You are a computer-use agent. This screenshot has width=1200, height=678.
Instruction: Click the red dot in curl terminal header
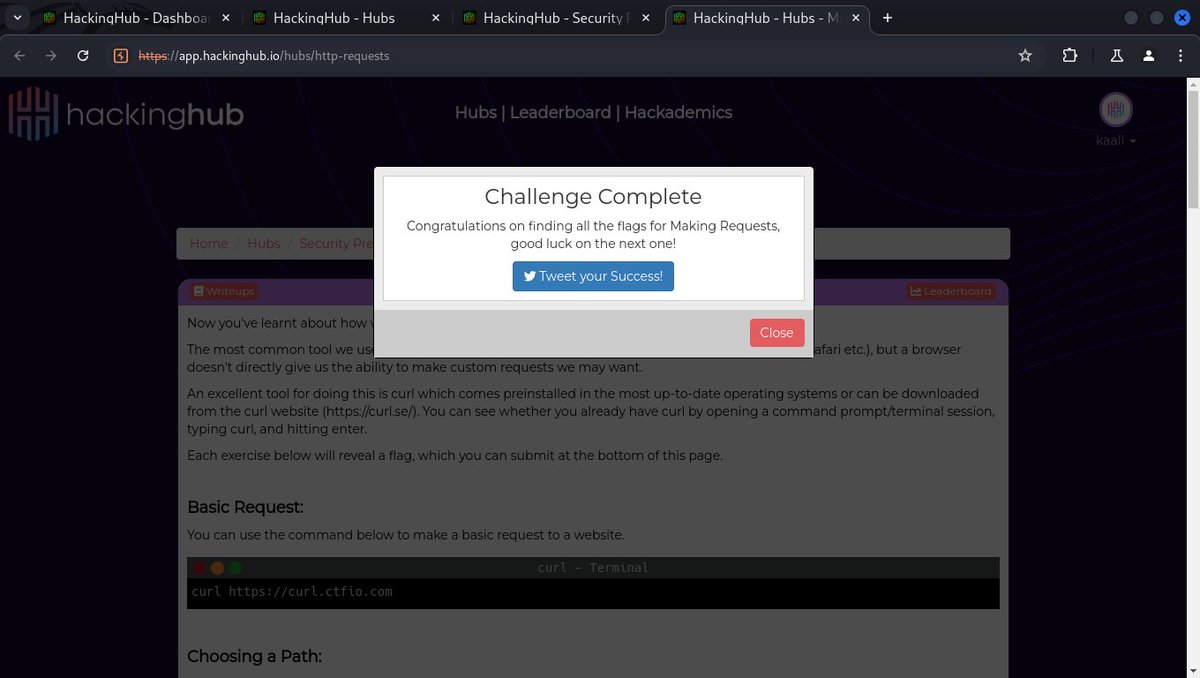tap(200, 568)
